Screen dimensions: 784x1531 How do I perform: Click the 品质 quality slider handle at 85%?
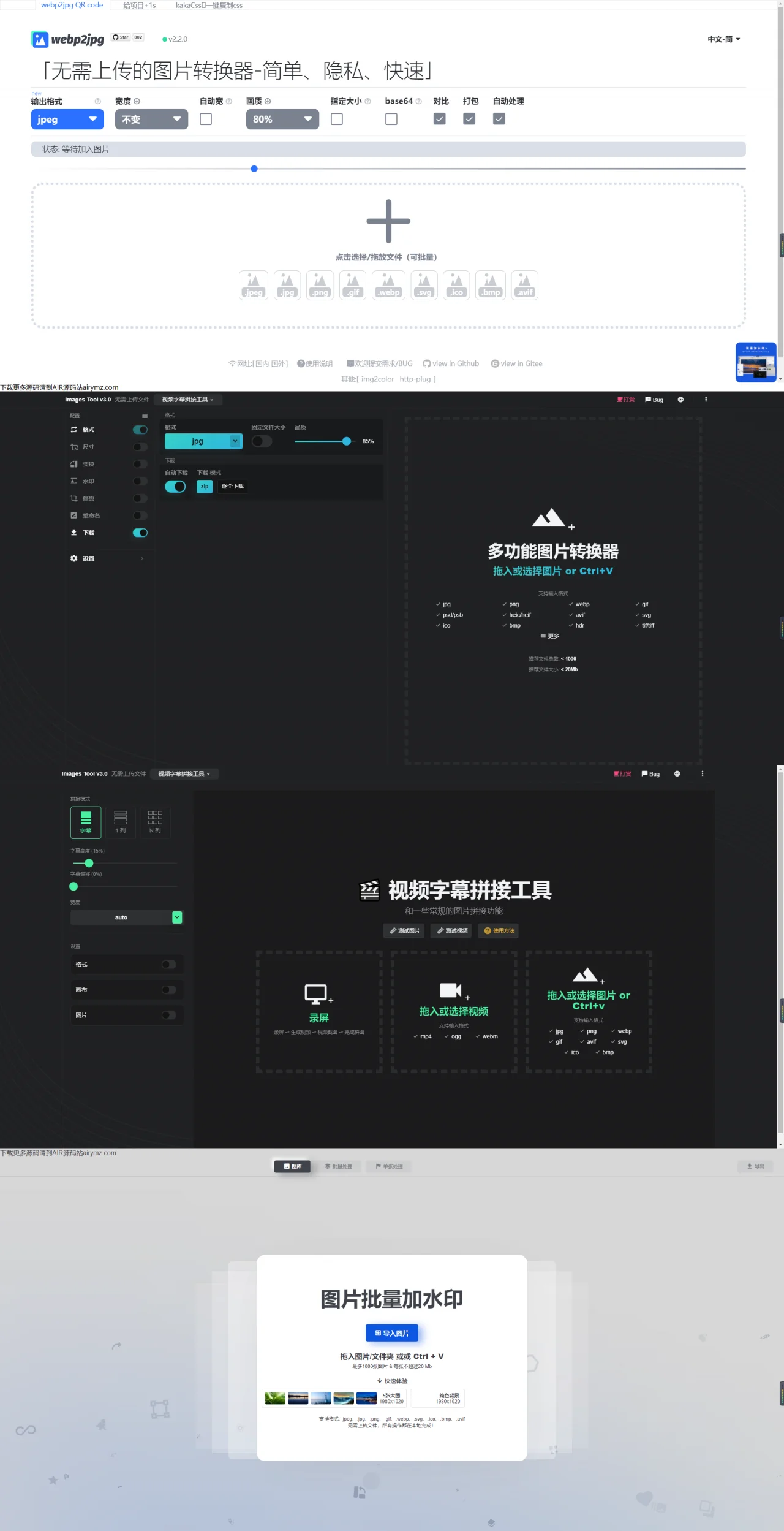click(x=347, y=441)
